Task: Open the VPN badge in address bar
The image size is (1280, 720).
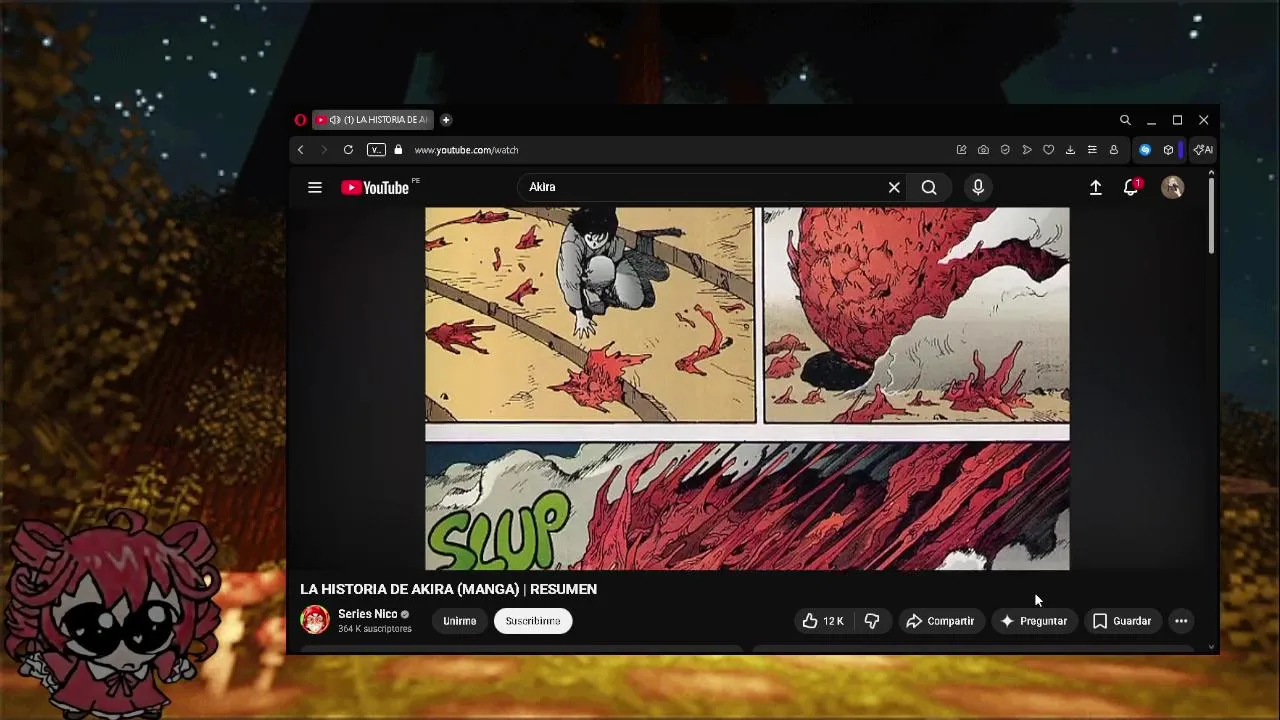Action: [x=376, y=150]
